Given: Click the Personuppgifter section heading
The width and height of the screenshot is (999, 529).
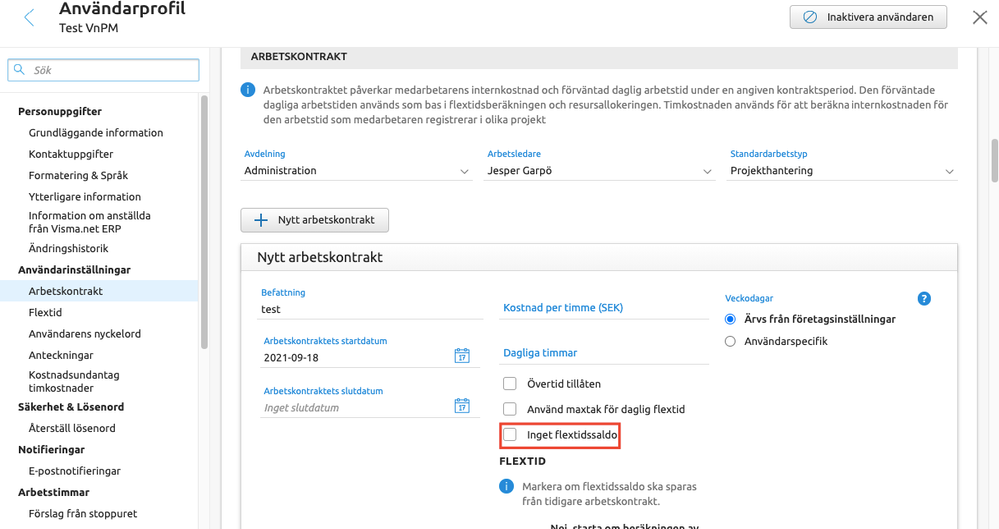Looking at the screenshot, I should tap(60, 112).
